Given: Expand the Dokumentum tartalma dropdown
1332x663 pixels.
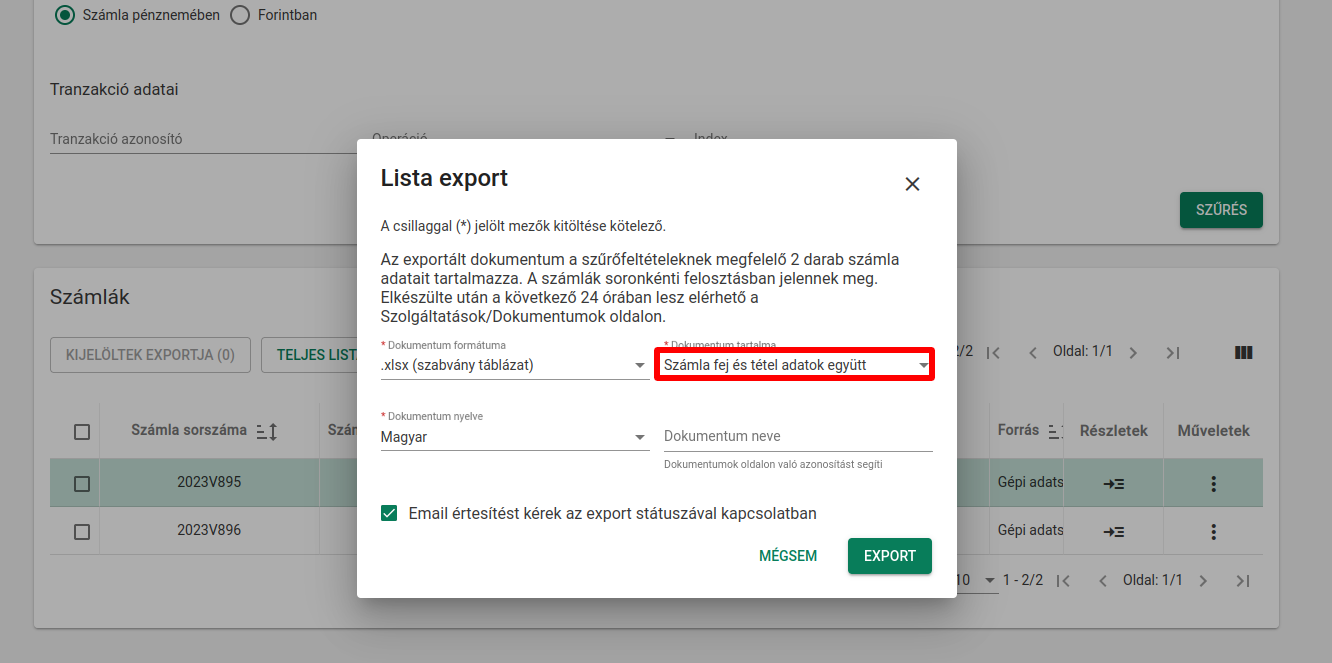Looking at the screenshot, I should (x=795, y=366).
